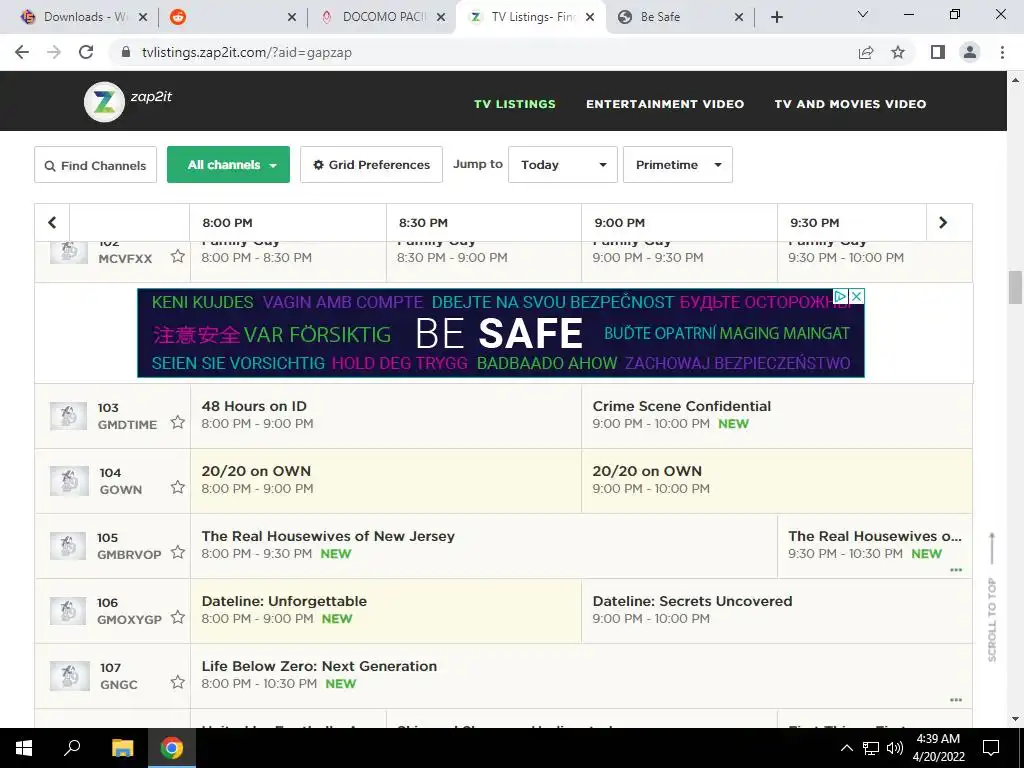Click the zap2it logo
The width and height of the screenshot is (1024, 768).
click(129, 101)
